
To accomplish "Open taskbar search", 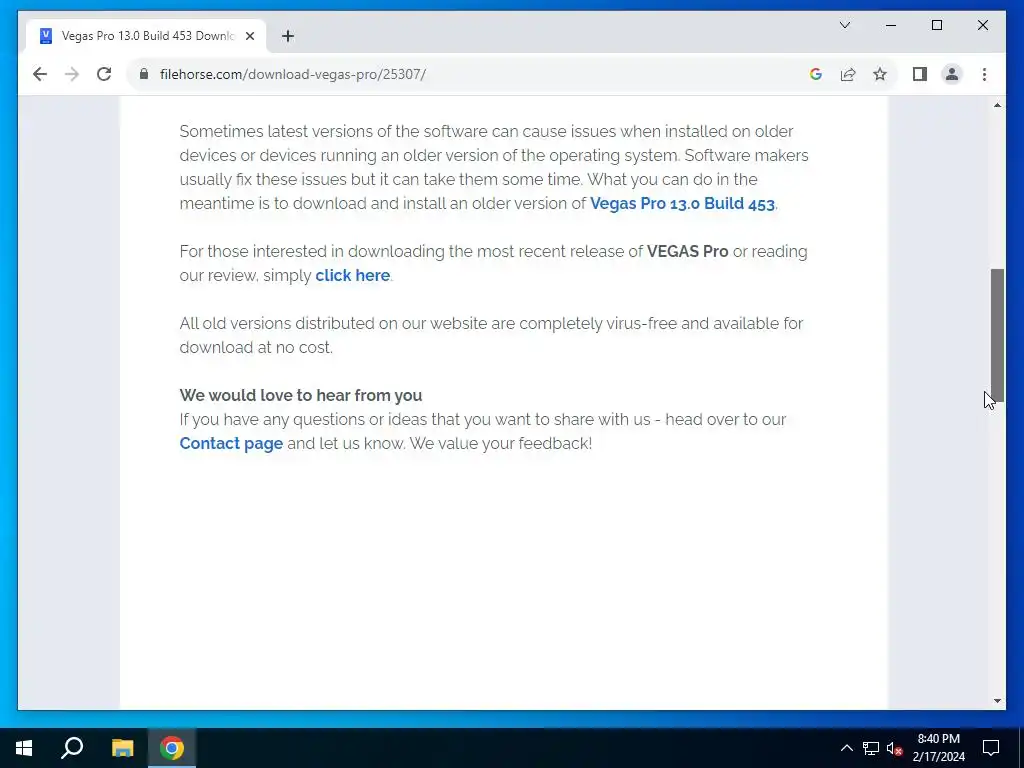I will pos(72,748).
